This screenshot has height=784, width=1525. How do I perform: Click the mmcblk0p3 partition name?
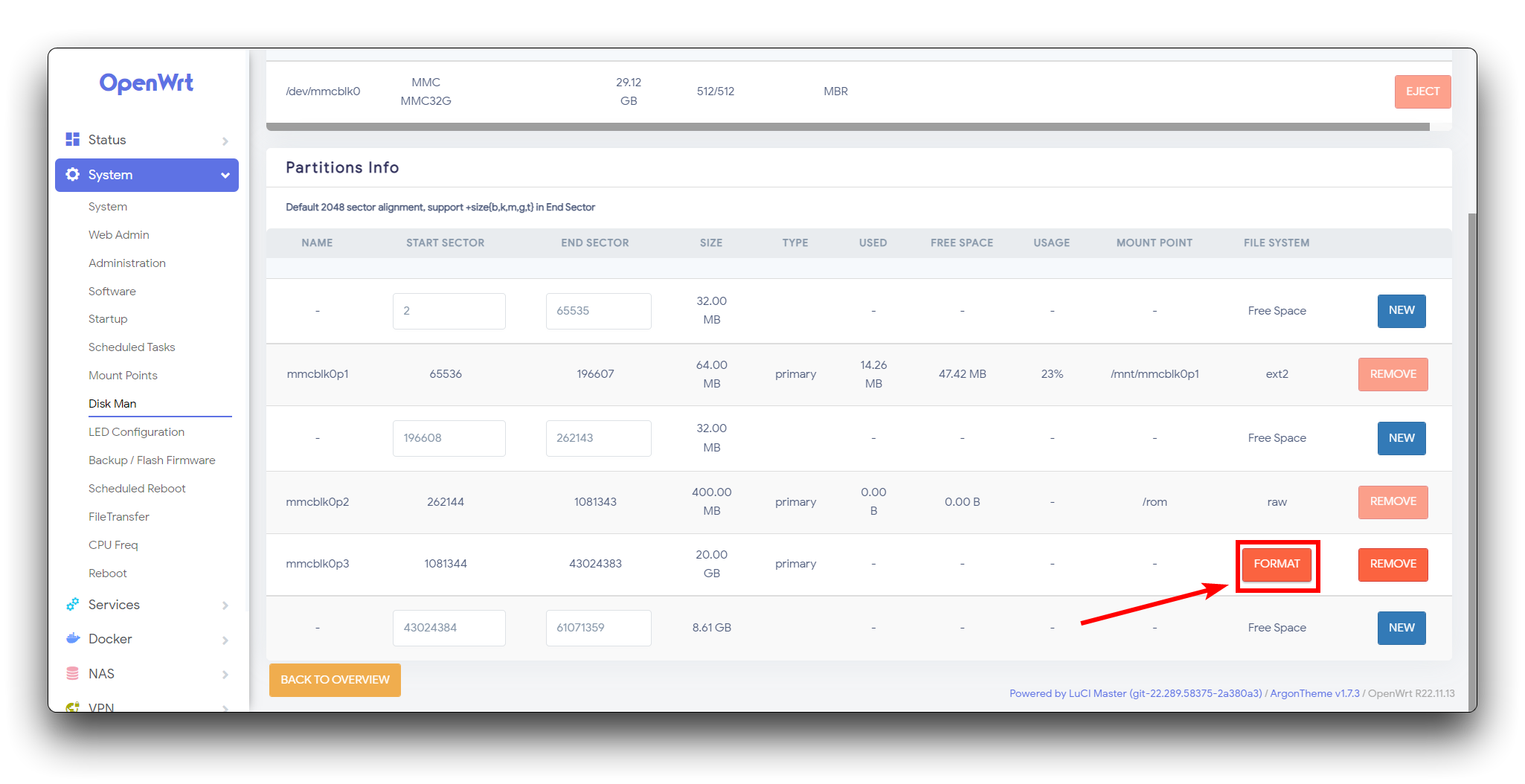(318, 564)
